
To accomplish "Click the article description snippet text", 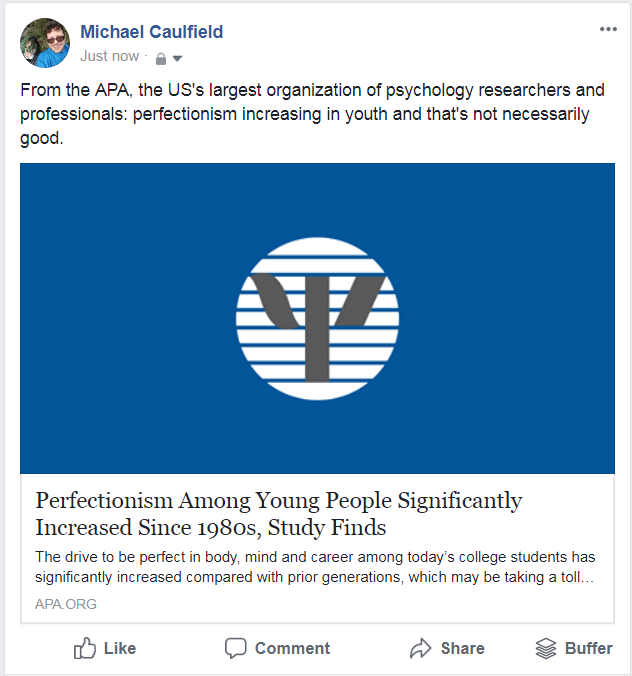I will 315,567.
